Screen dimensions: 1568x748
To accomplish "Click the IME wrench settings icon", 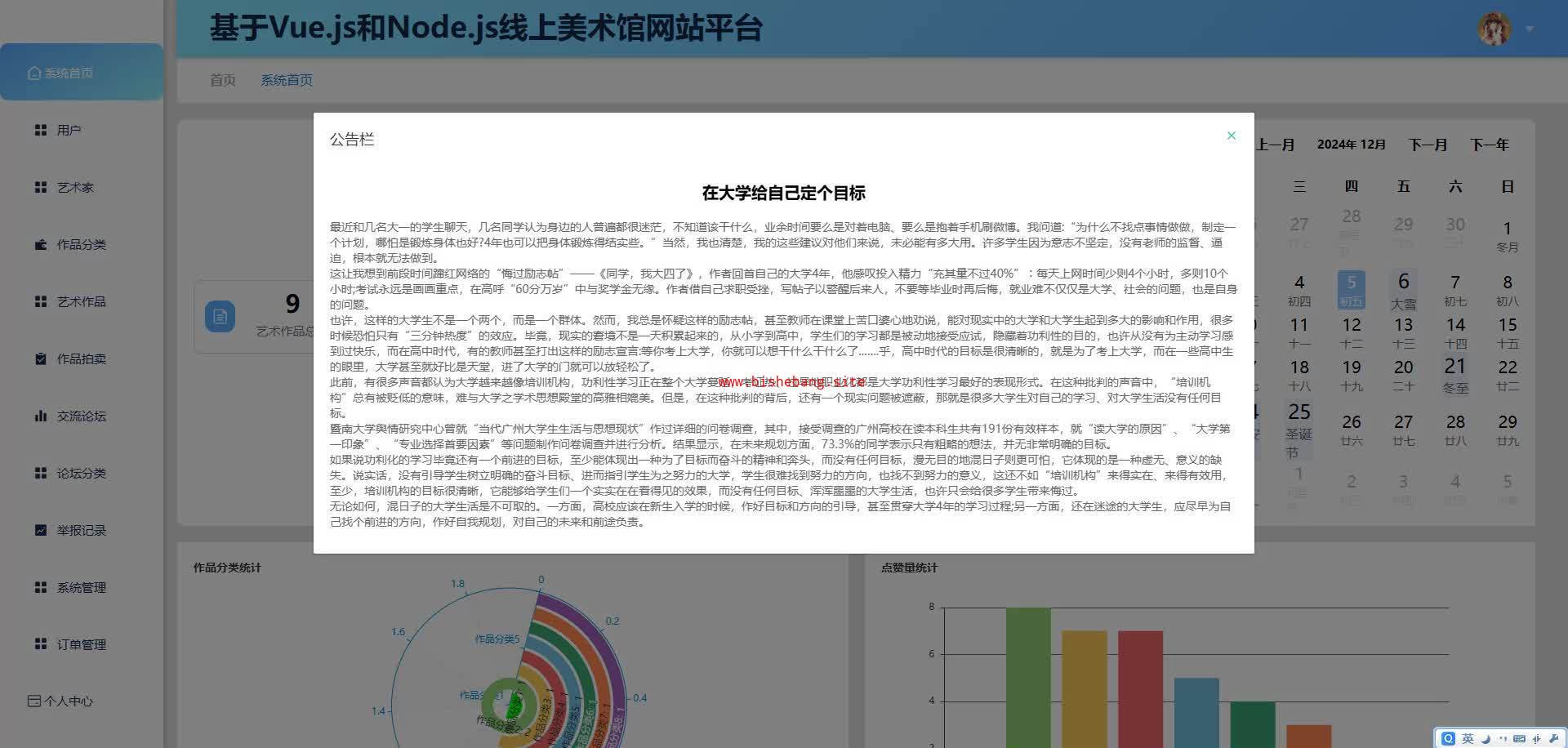I will pyautogui.click(x=1553, y=738).
